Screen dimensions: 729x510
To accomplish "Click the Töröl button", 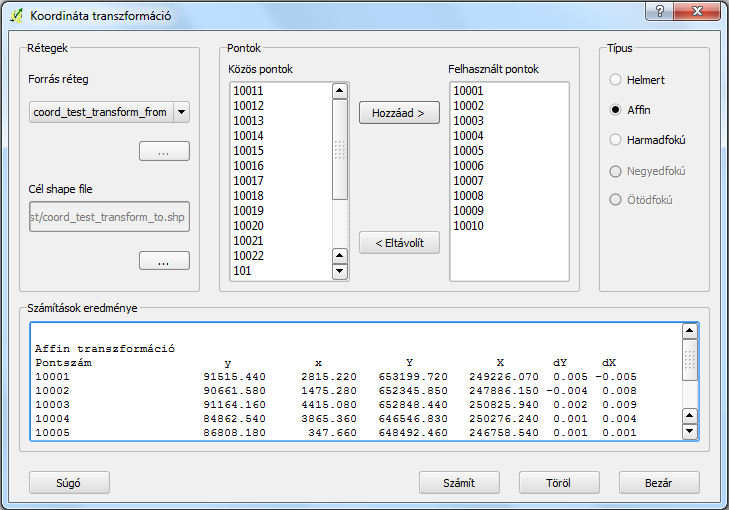I will click(x=559, y=482).
